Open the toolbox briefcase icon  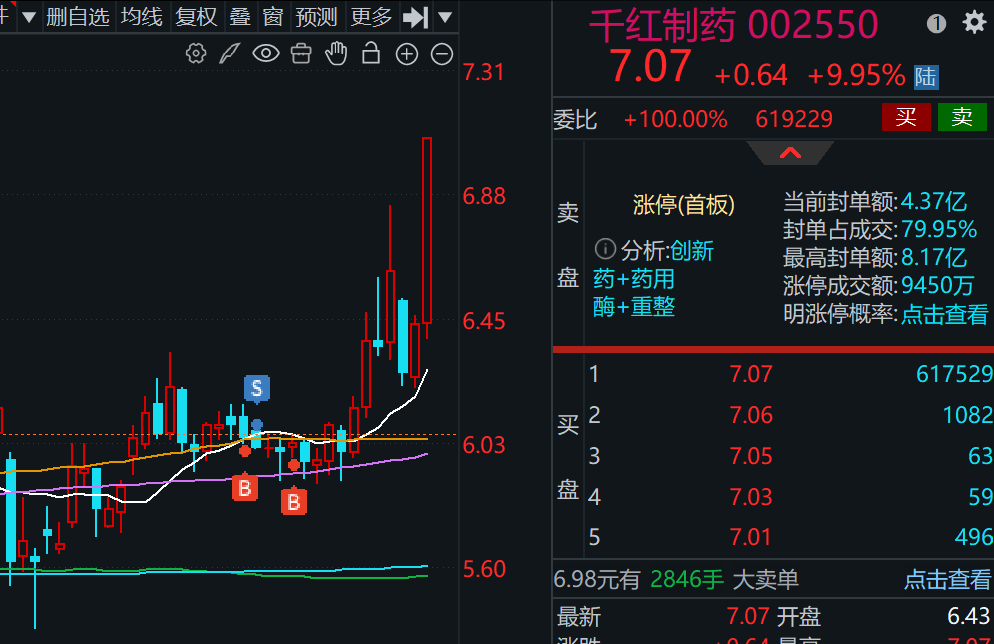pyautogui.click(x=301, y=54)
